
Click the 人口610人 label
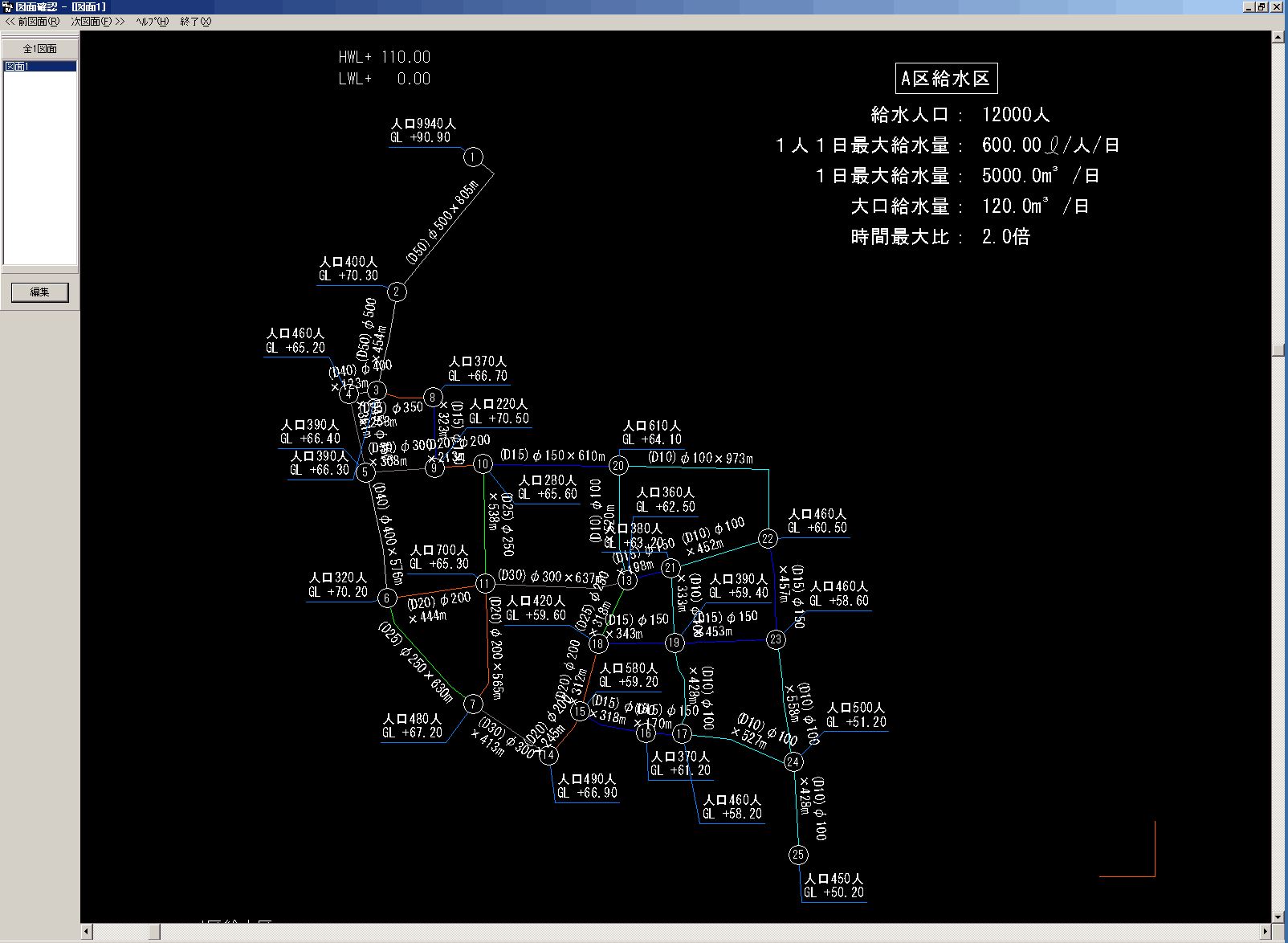tap(652, 426)
